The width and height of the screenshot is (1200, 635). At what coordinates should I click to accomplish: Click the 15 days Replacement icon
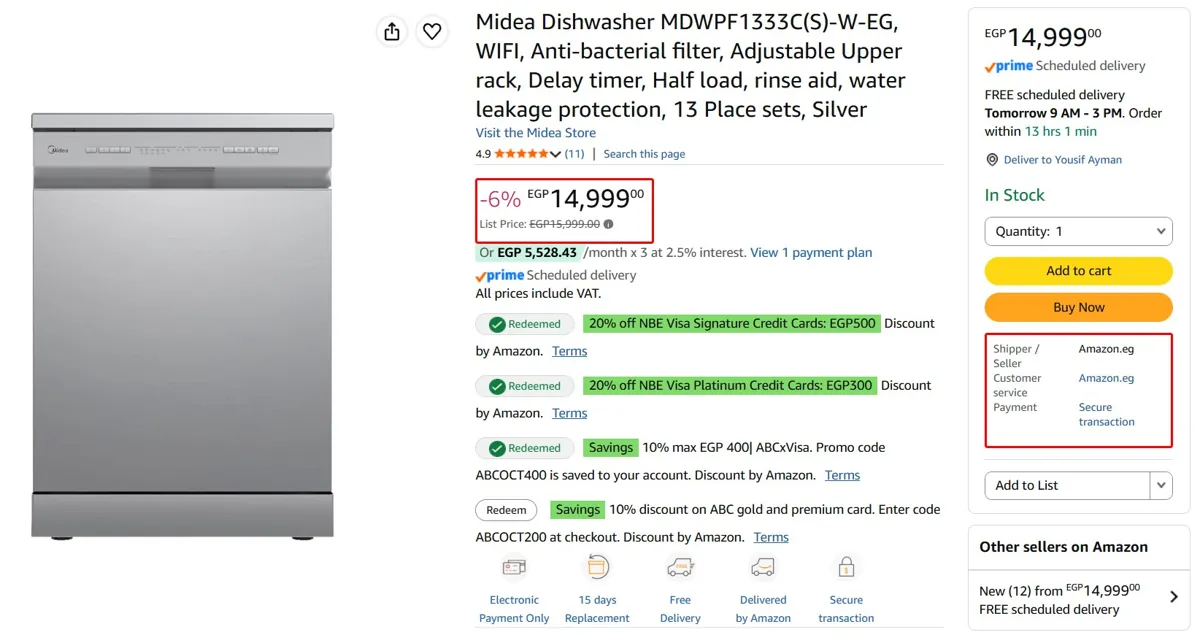[x=597, y=567]
